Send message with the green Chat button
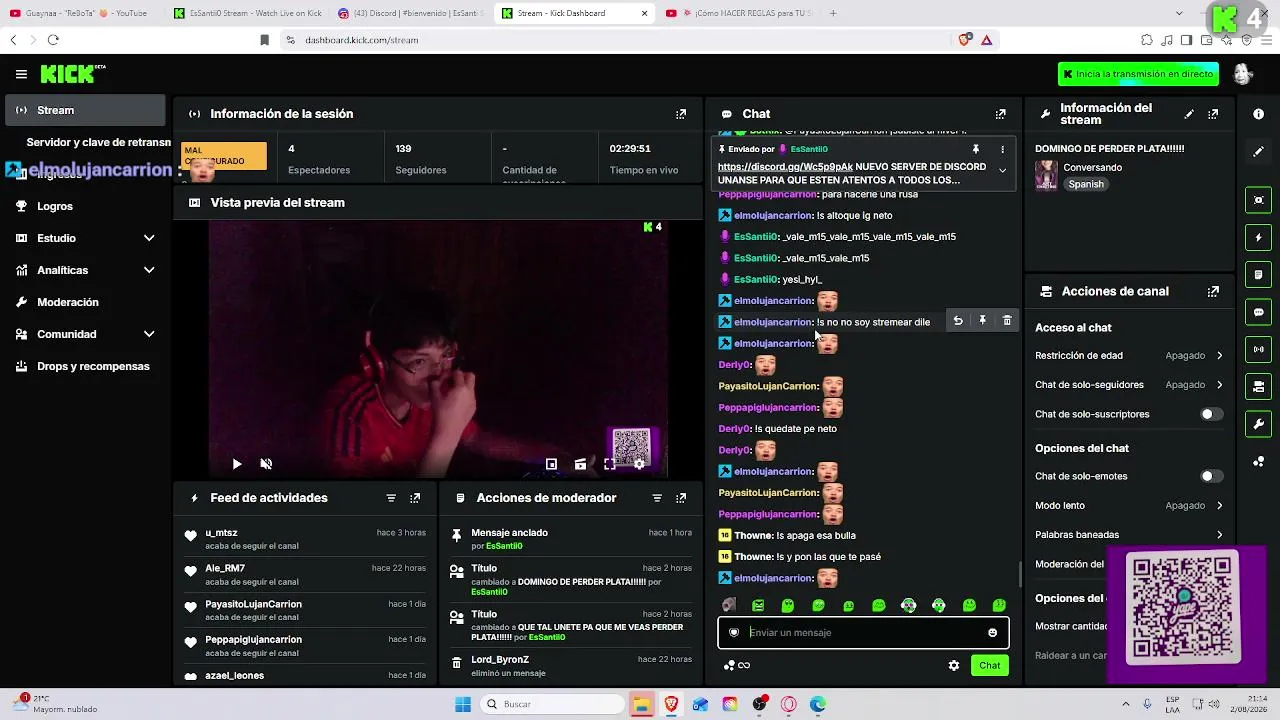Image resolution: width=1280 pixels, height=720 pixels. click(x=989, y=666)
